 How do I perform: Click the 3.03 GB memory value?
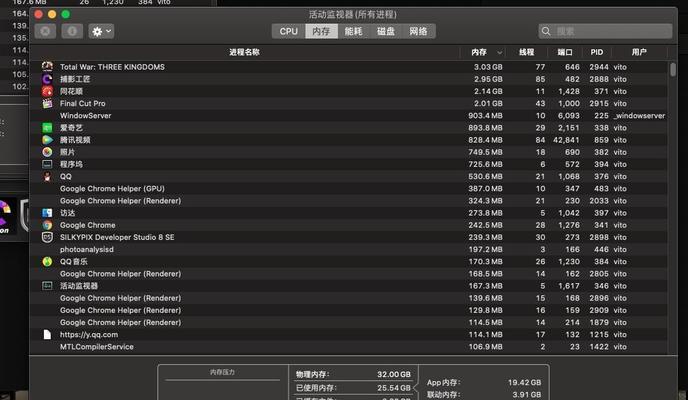click(488, 67)
